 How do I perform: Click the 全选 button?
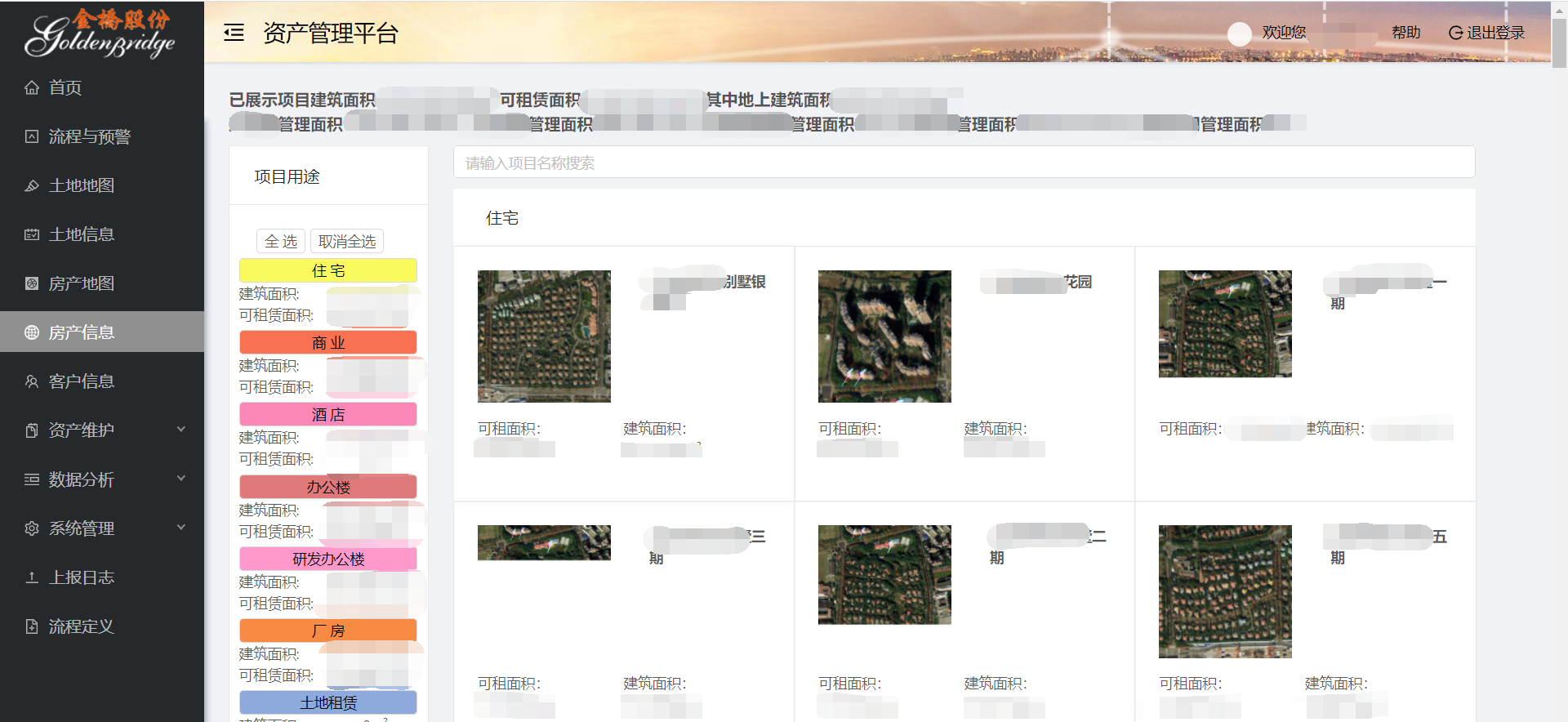281,241
